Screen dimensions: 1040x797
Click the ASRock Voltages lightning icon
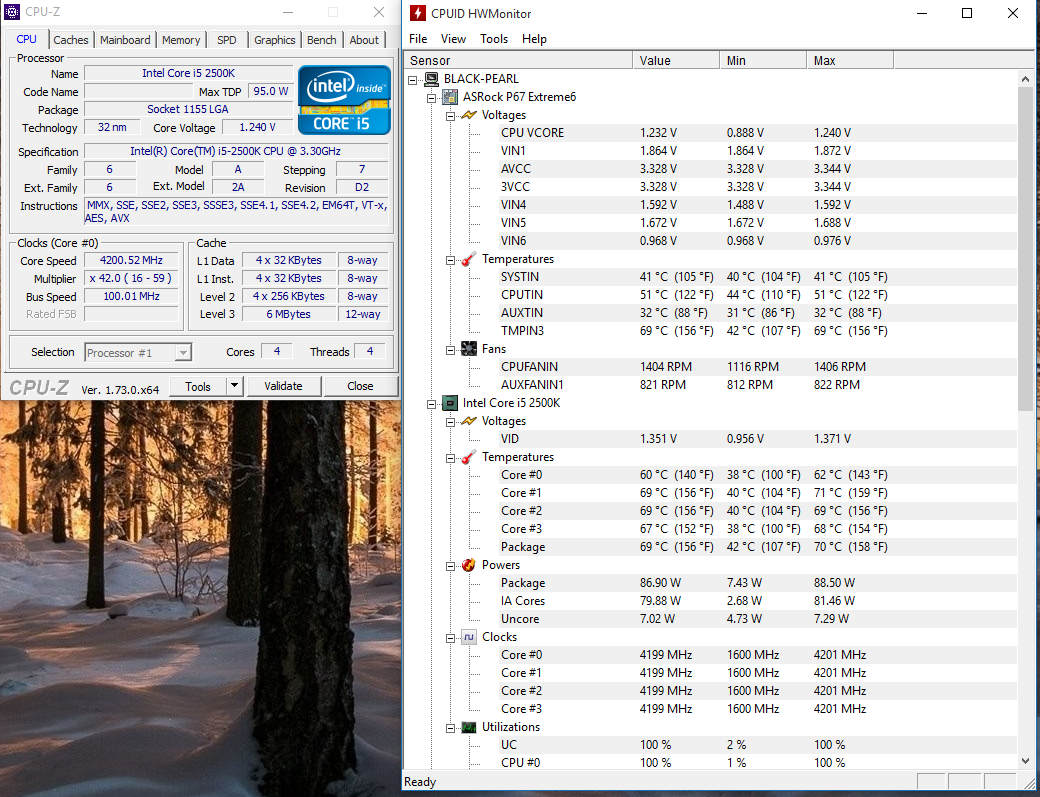469,115
